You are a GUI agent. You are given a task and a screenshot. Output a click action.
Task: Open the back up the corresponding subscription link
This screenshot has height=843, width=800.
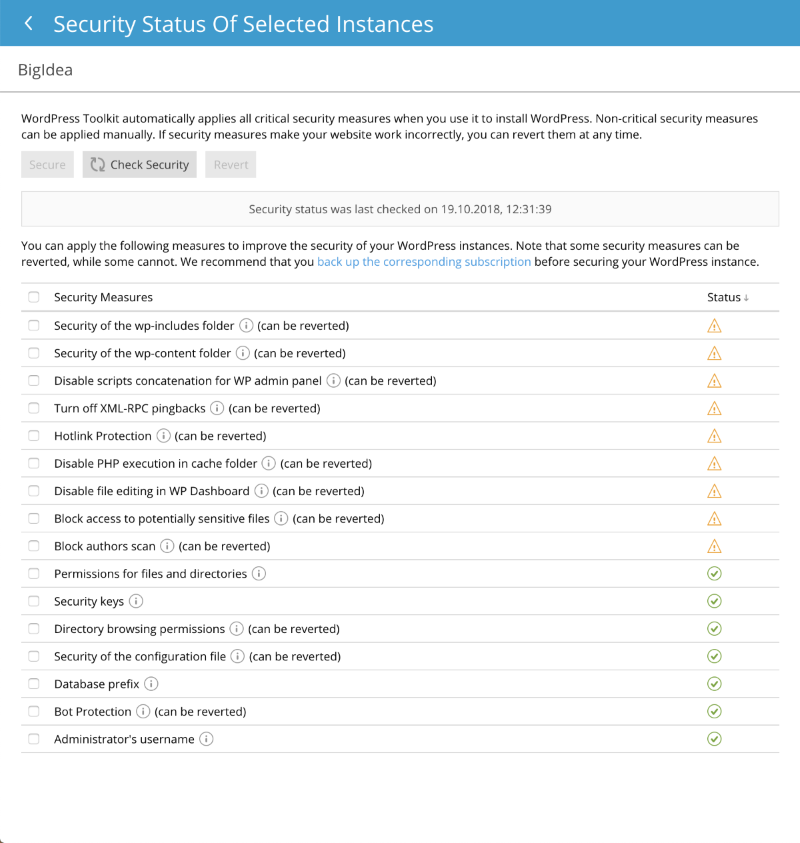click(424, 262)
